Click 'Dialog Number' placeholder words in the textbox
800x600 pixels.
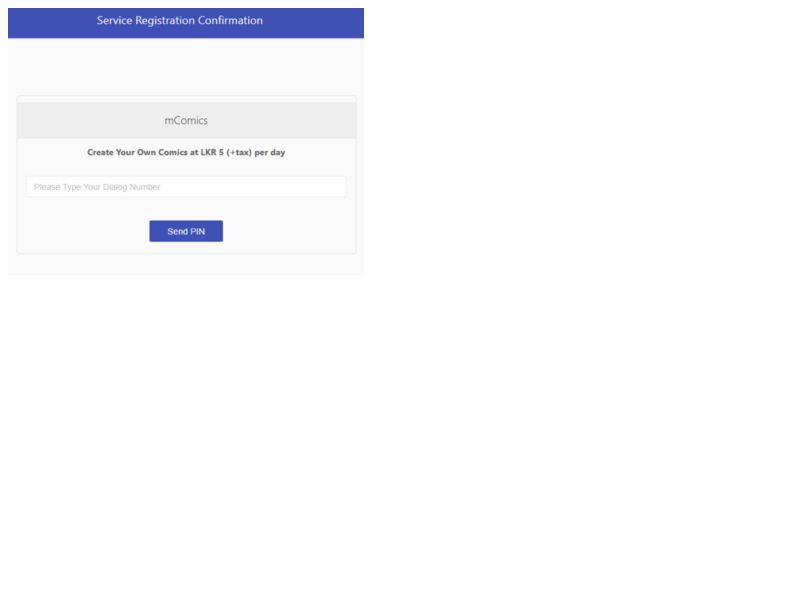pyautogui.click(x=132, y=187)
